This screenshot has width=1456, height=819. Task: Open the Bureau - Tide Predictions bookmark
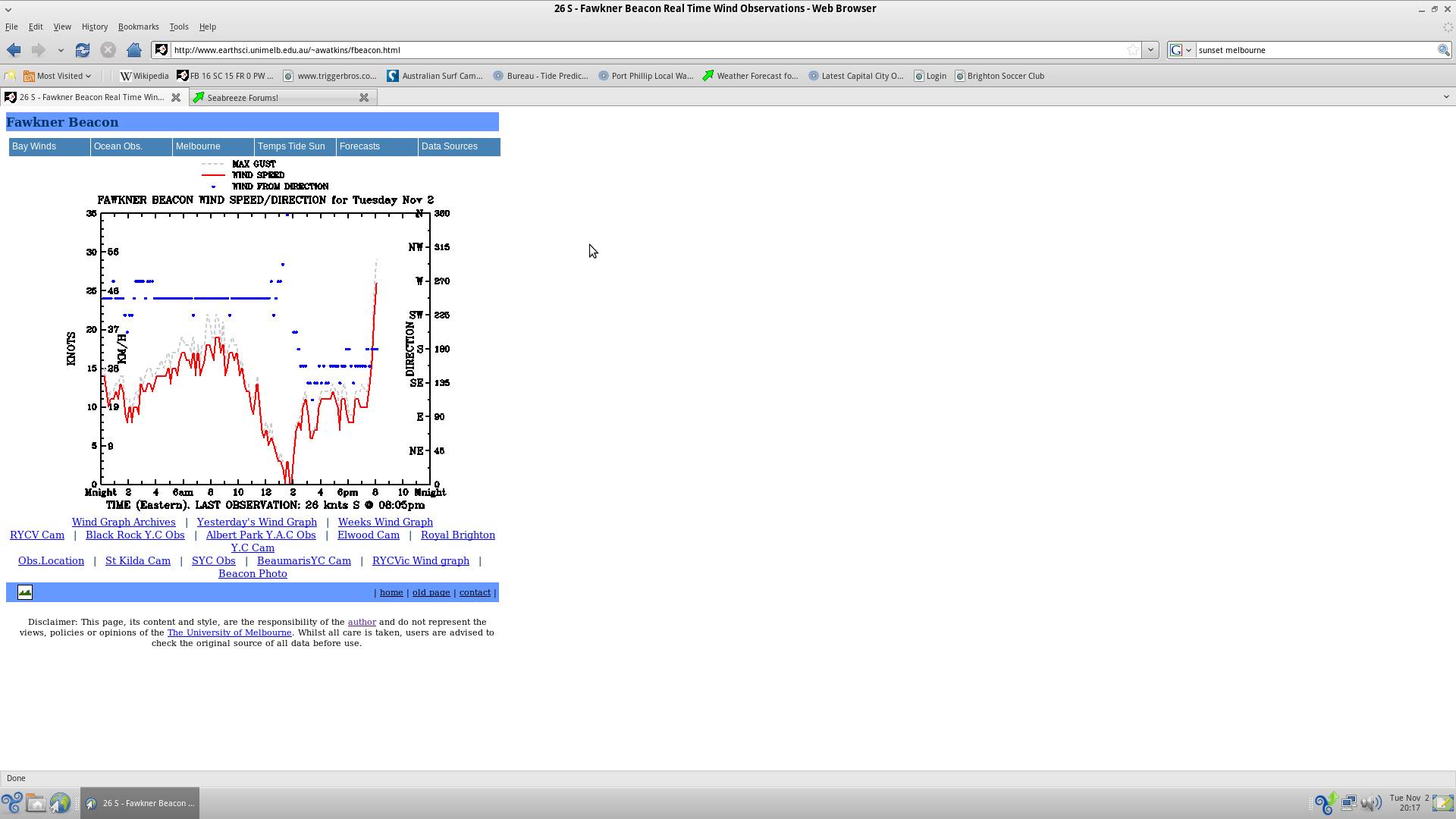click(x=540, y=76)
